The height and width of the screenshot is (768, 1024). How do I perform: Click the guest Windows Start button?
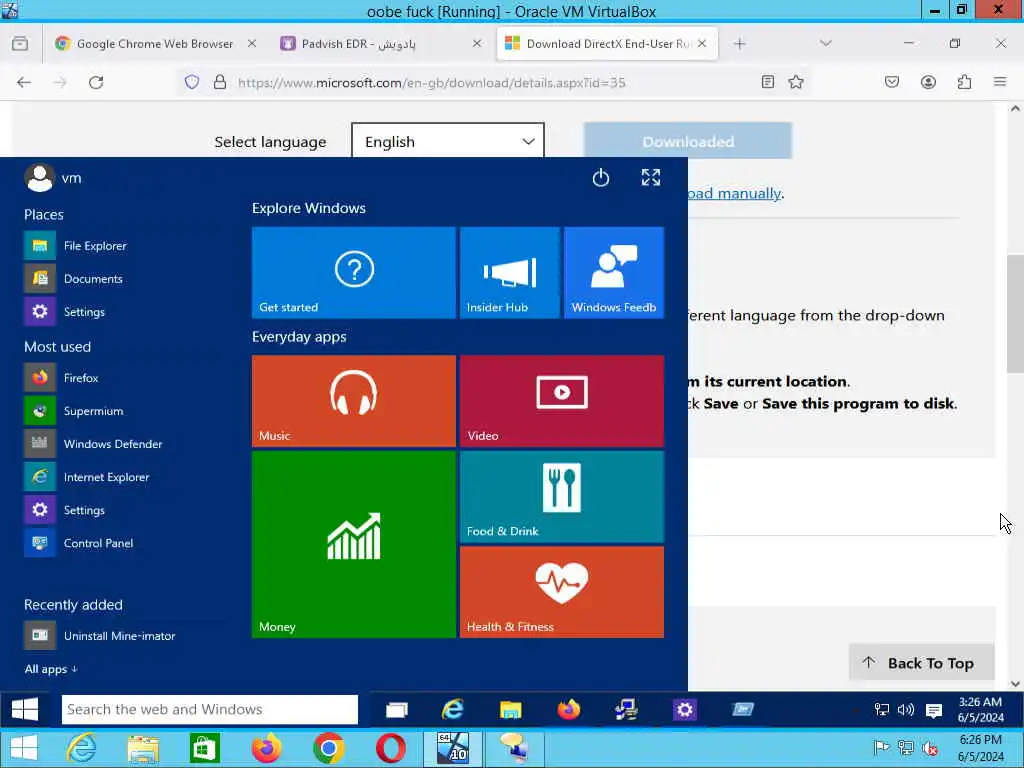click(25, 709)
